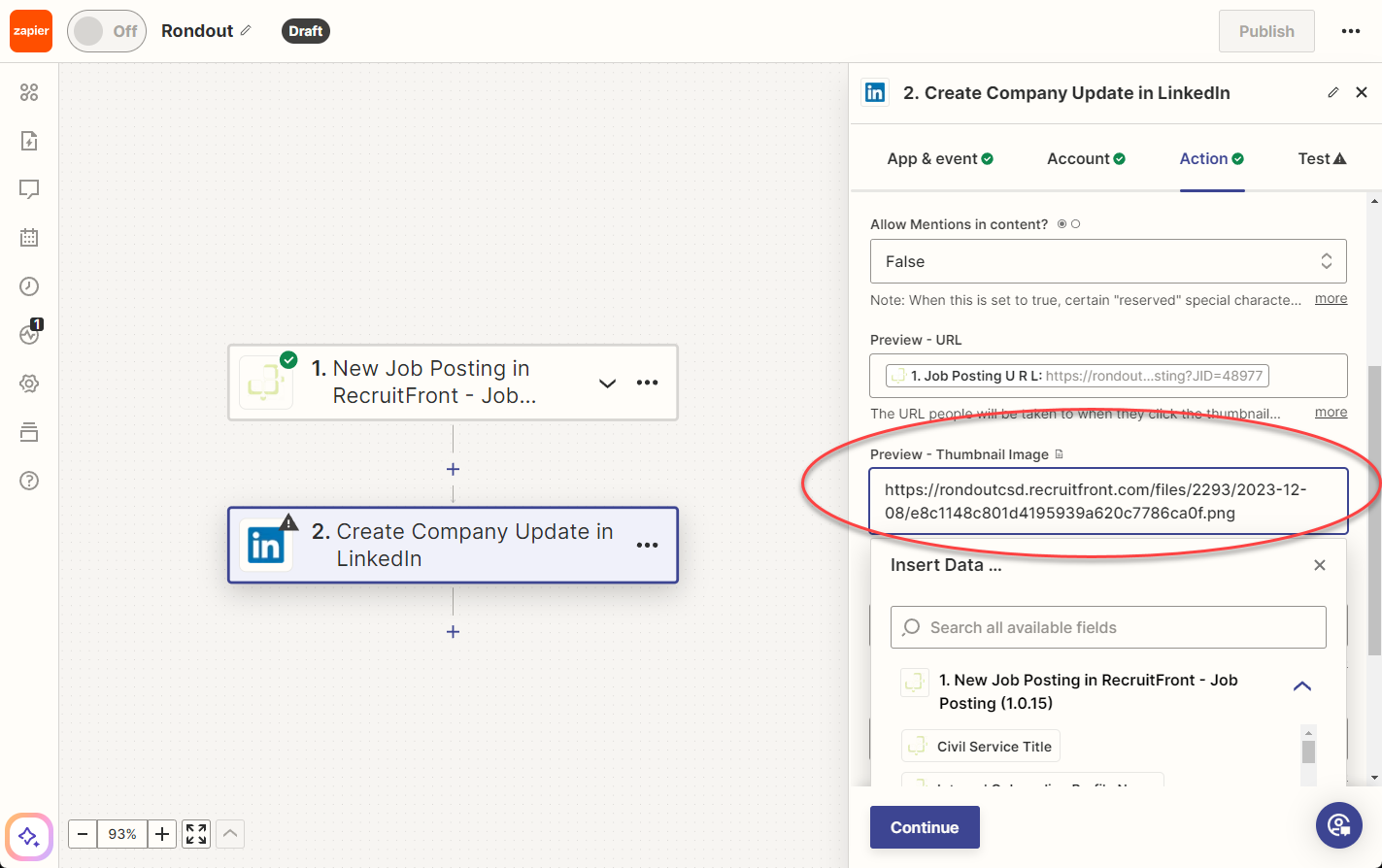This screenshot has height=868, width=1382.
Task: Close the Insert Data popup
Action: click(x=1319, y=565)
